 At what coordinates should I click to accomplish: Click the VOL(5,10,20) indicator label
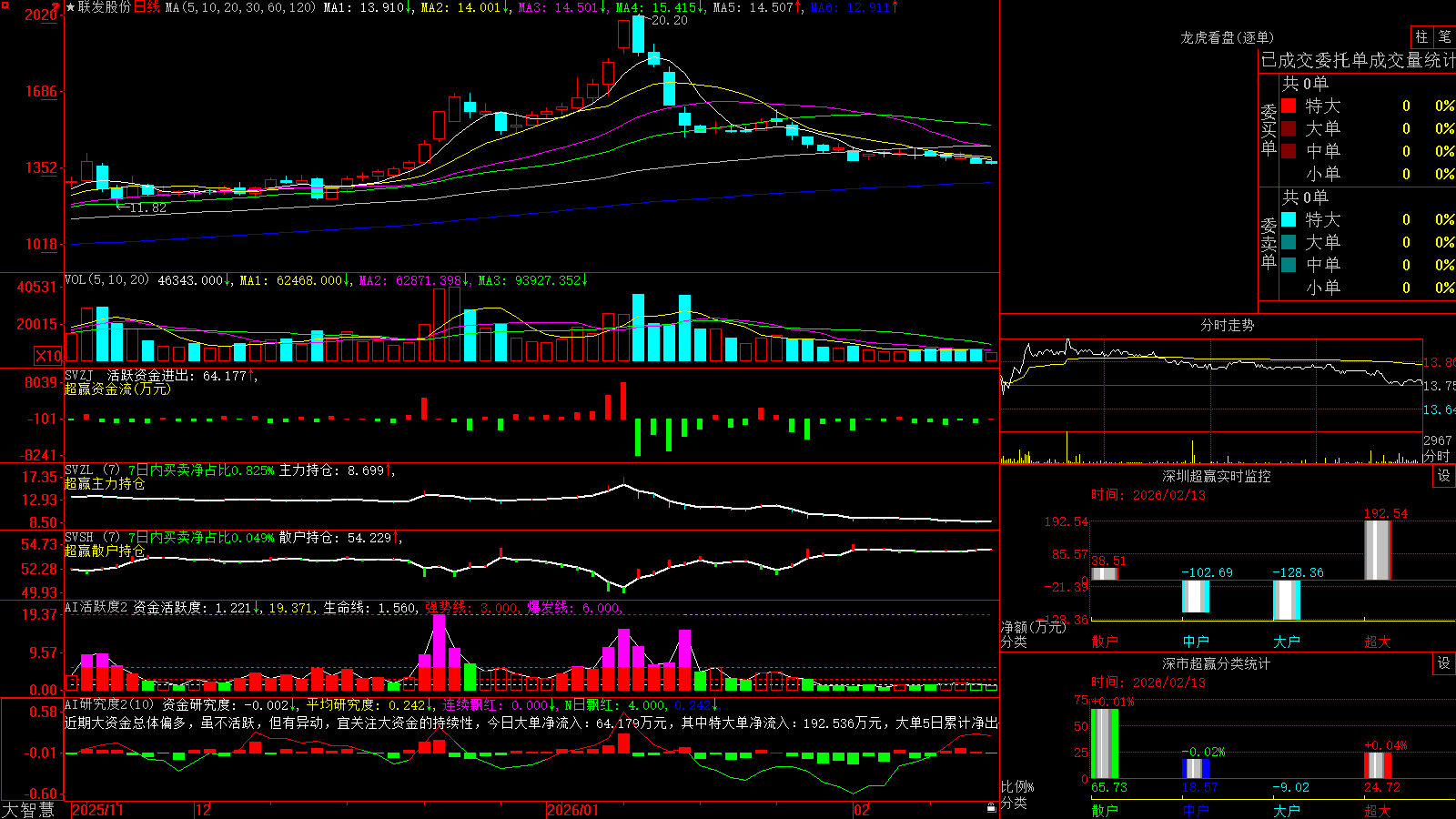click(x=106, y=279)
